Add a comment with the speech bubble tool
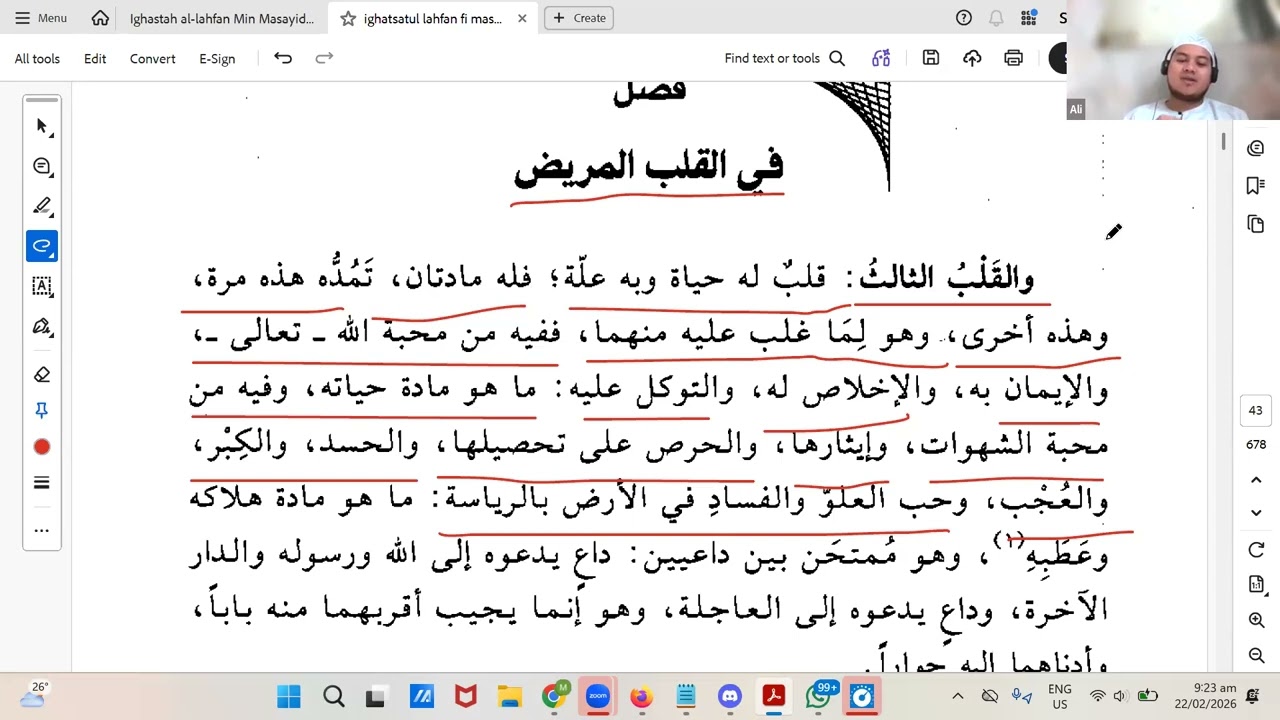Screen dimensions: 1280x720 tap(42, 166)
